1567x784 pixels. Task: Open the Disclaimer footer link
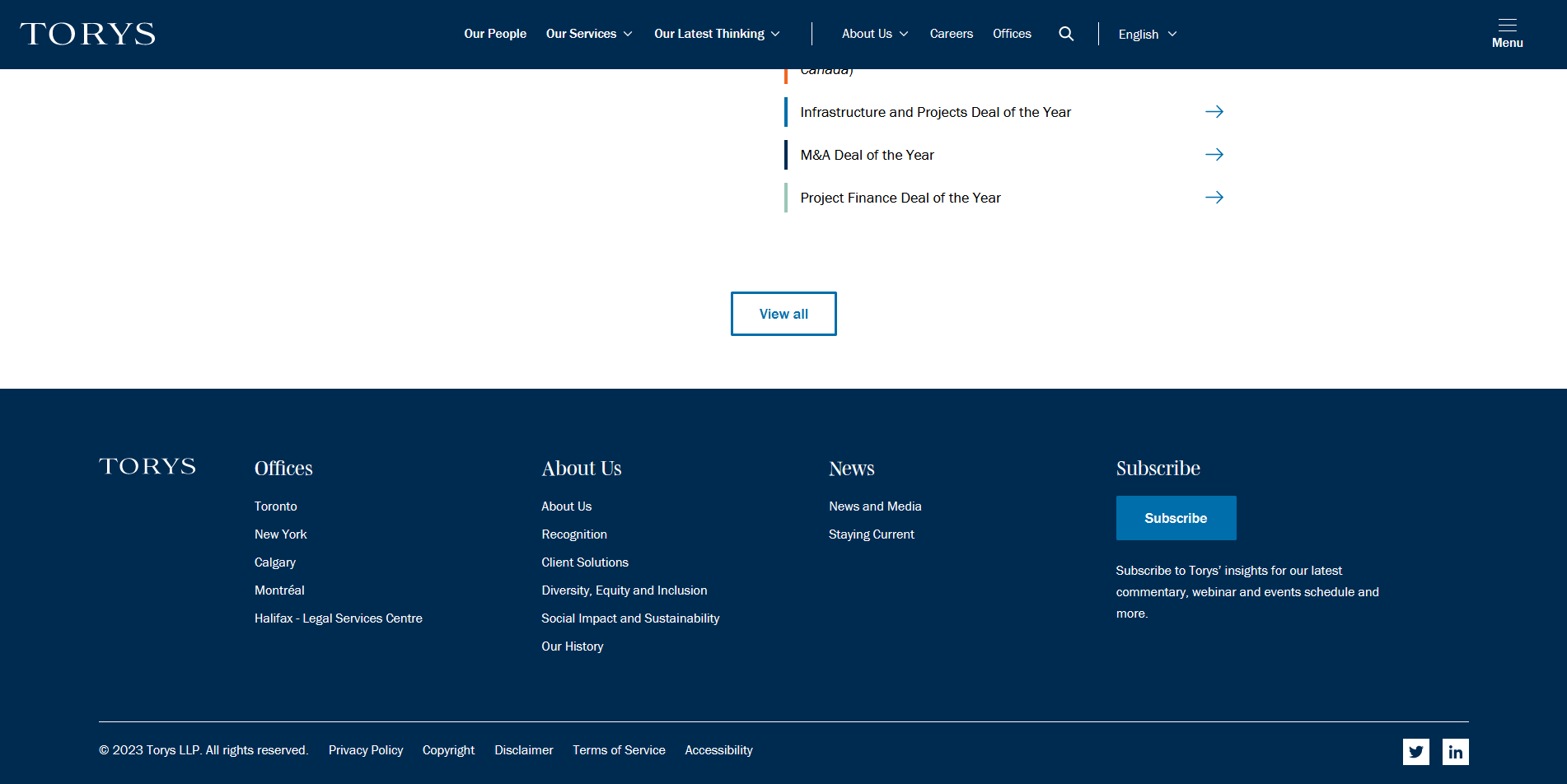pyautogui.click(x=524, y=750)
